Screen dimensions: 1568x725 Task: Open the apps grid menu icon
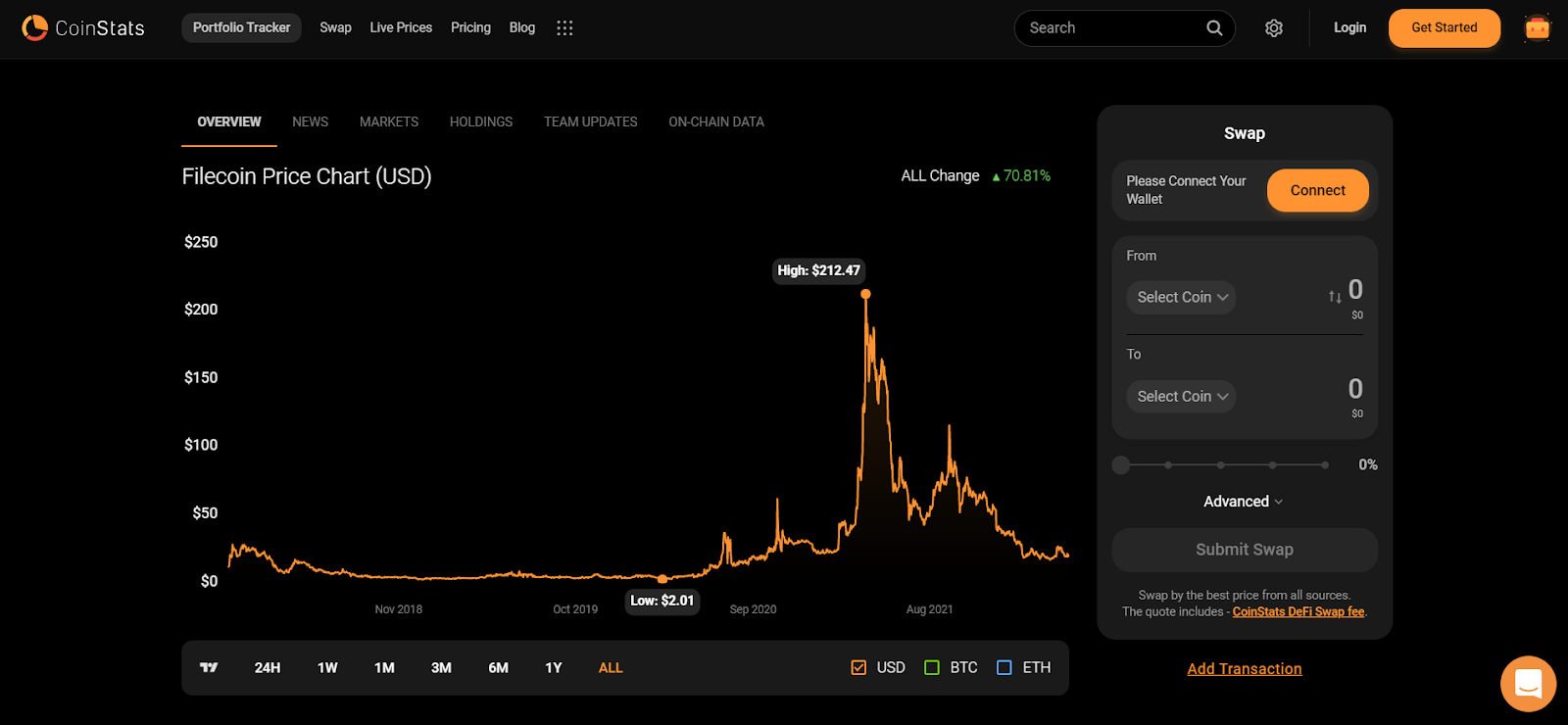(x=564, y=27)
